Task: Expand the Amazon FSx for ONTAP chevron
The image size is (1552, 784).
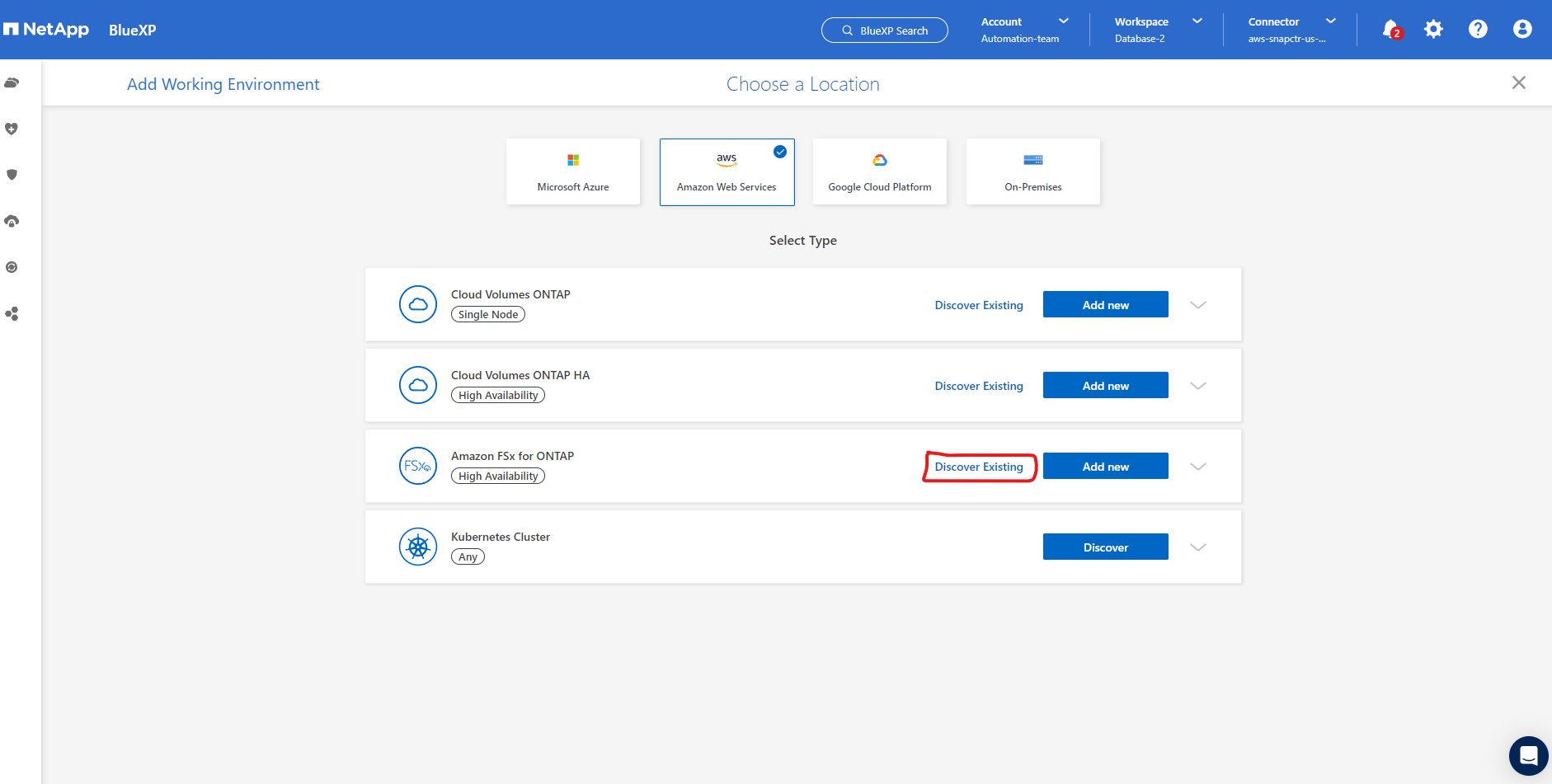Action: coord(1198,467)
